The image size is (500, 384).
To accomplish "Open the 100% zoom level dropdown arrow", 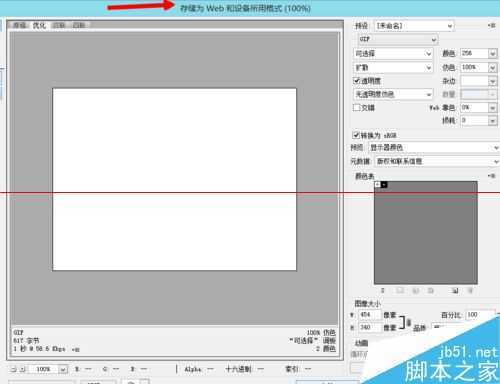I will tap(63, 369).
